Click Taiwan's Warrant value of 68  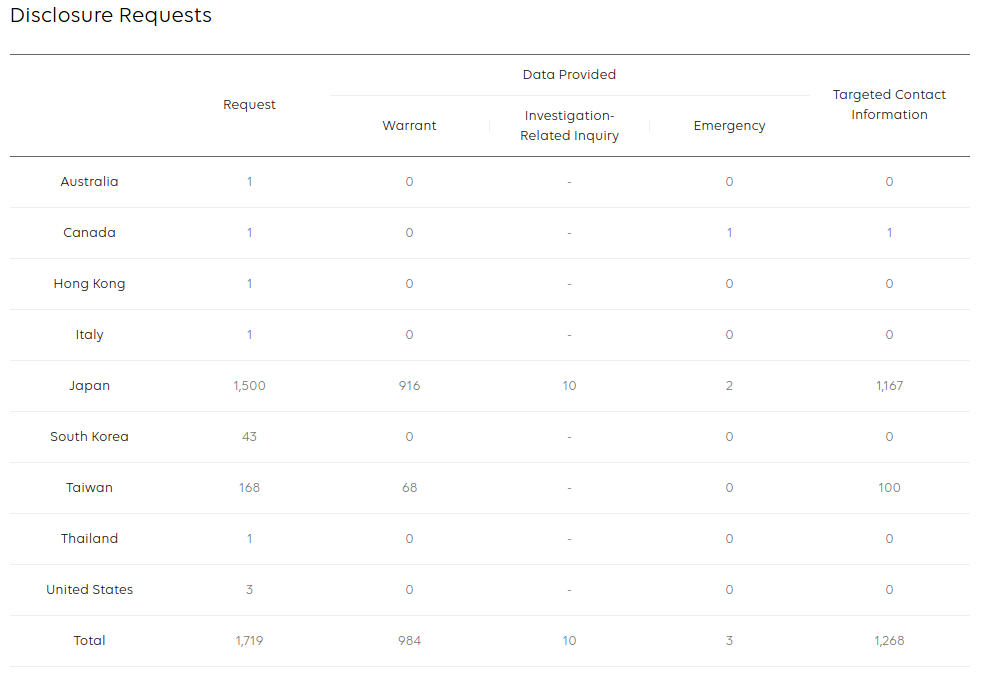tap(410, 488)
